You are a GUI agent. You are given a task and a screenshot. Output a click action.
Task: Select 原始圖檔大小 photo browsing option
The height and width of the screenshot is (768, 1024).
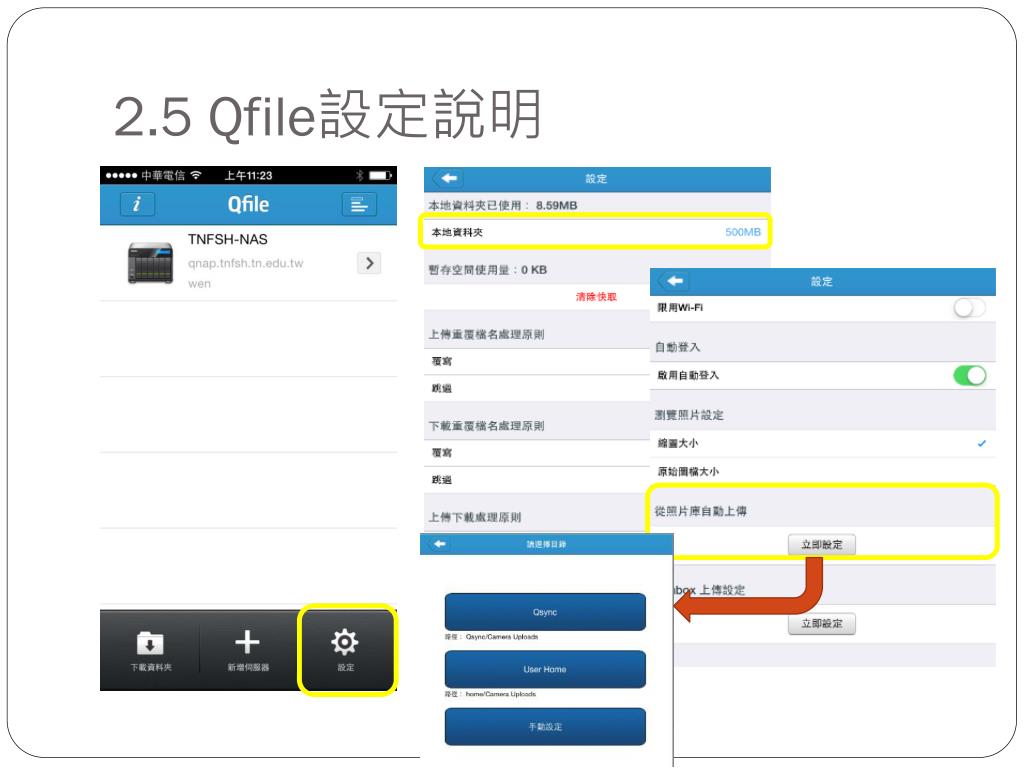[x=823, y=472]
